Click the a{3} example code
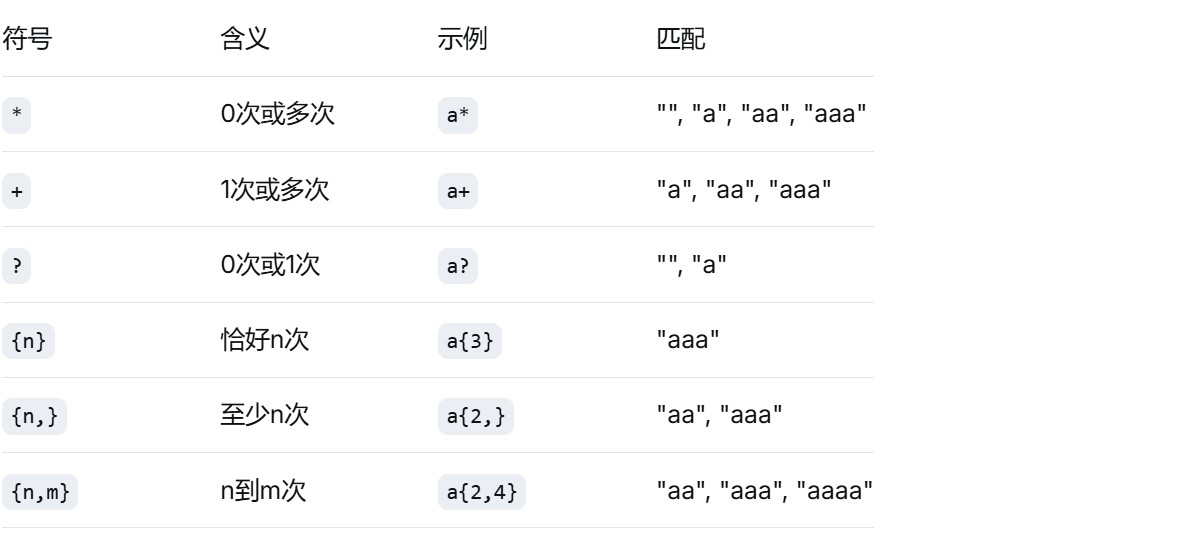Screen dimensions: 1189x558 click(x=470, y=341)
